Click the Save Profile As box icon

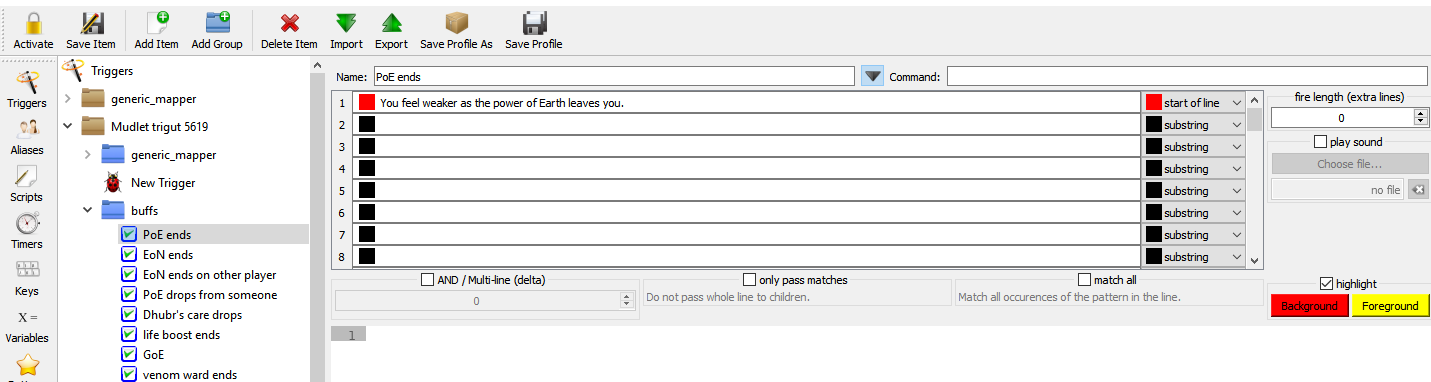[x=456, y=23]
